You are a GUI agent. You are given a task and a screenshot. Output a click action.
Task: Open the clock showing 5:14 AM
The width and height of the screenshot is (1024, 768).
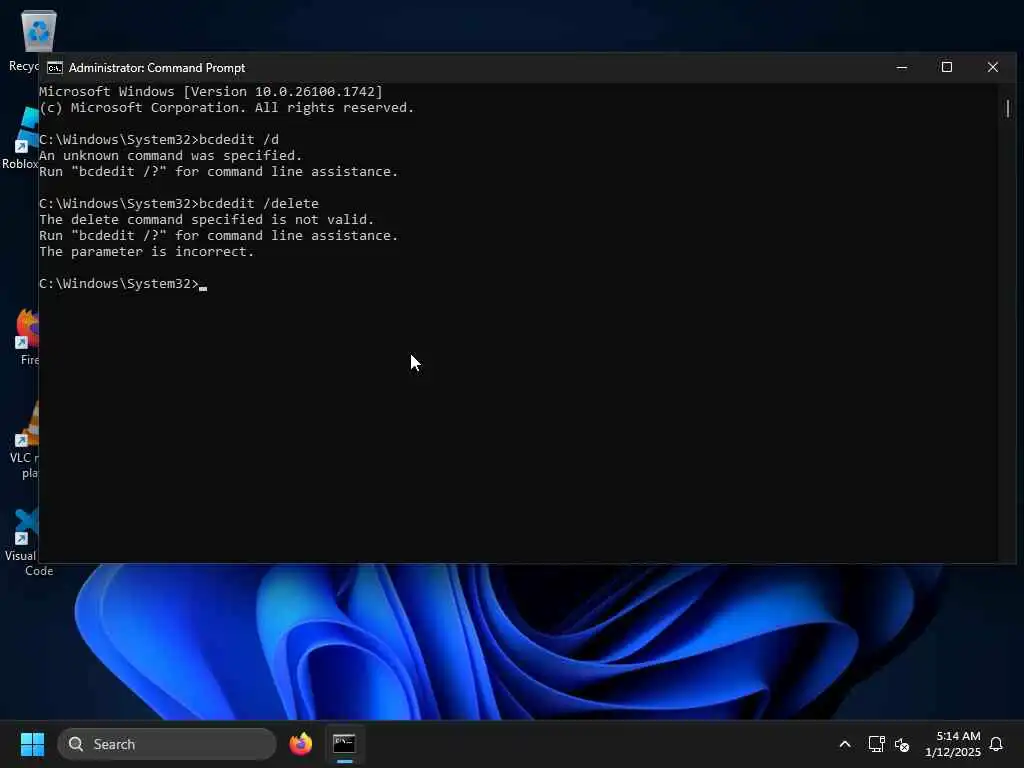coord(953,744)
